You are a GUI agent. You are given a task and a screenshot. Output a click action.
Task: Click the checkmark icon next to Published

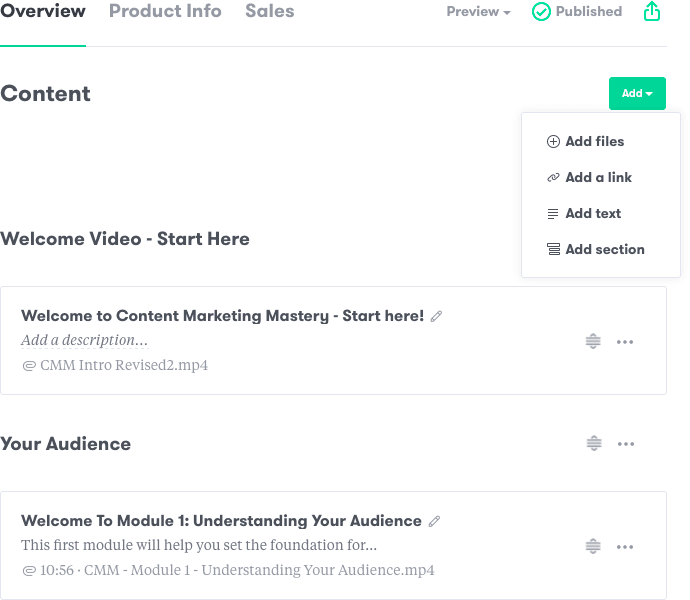tap(541, 11)
